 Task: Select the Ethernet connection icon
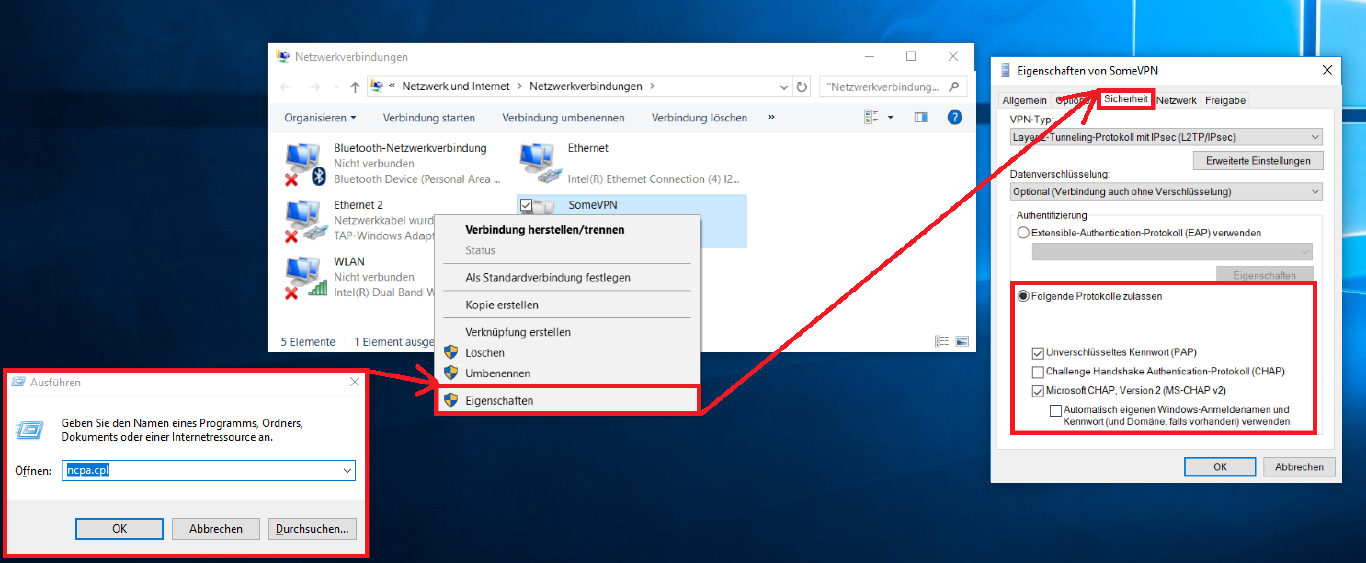538,162
